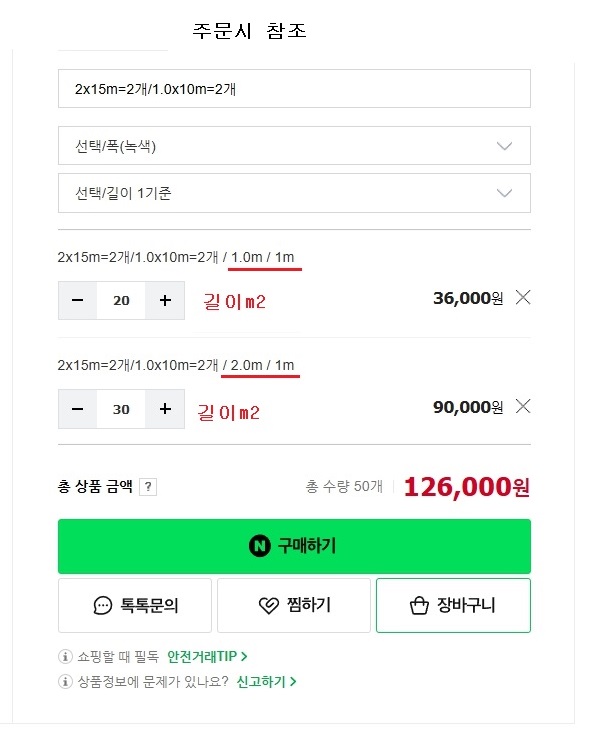Increase quantity of the 1.0m option
The width and height of the screenshot is (607, 737).
click(x=165, y=300)
